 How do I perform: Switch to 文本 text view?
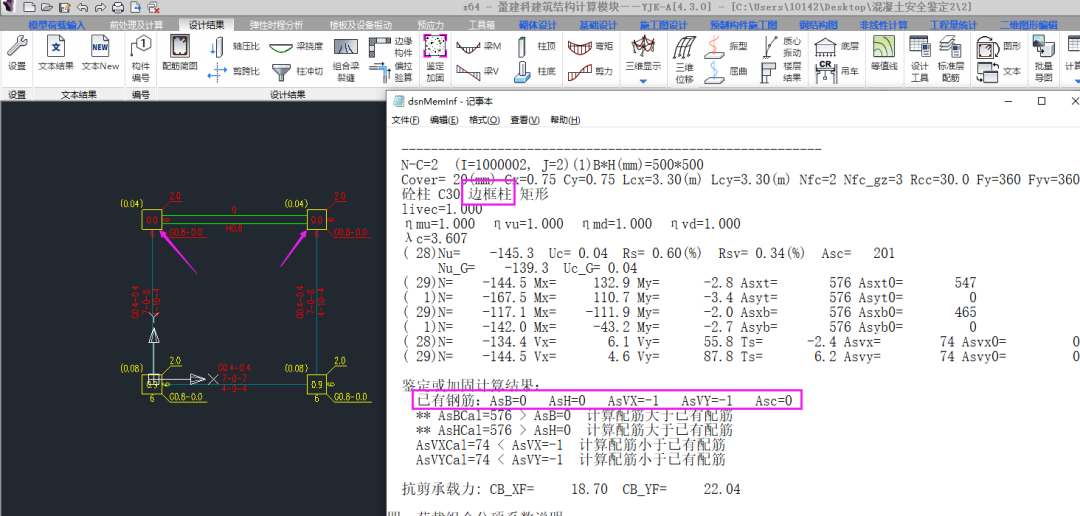[999, 71]
